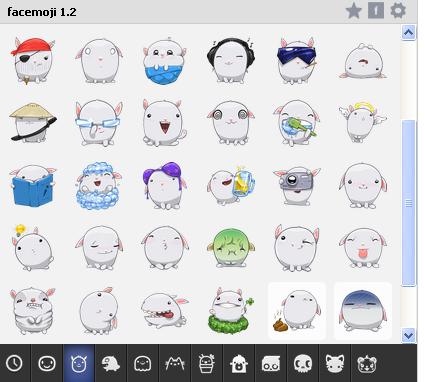Insert the wide open-mouth lying sticker
425x382 pixels.
point(164,311)
